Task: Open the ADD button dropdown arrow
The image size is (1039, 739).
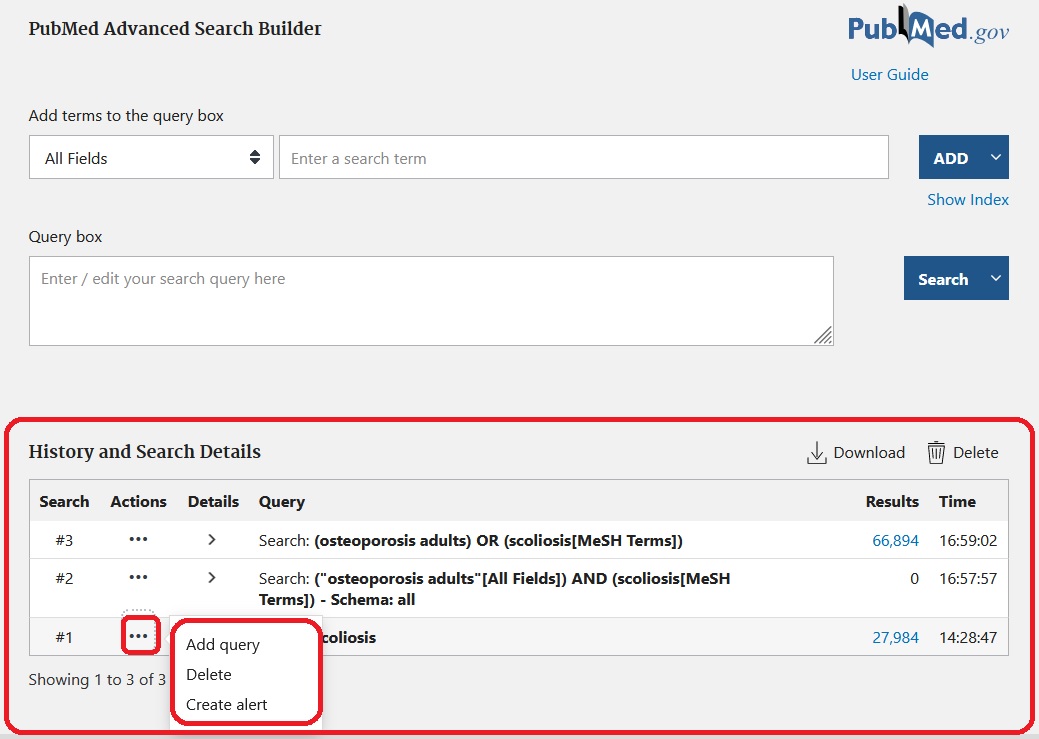Action: click(x=995, y=157)
